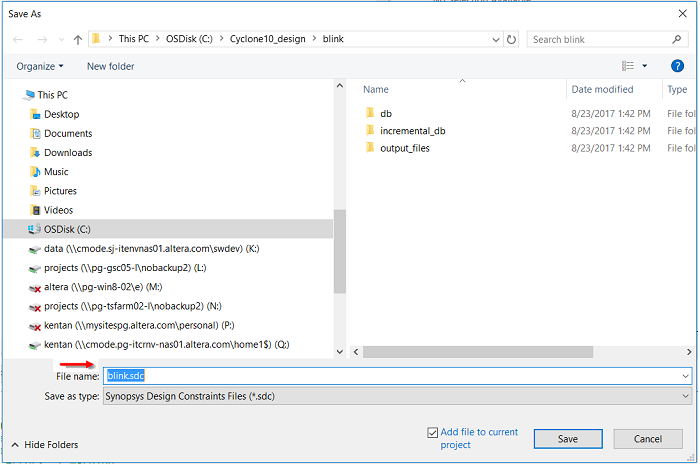Collapse the dialog with Hide Folders

(x=45, y=445)
